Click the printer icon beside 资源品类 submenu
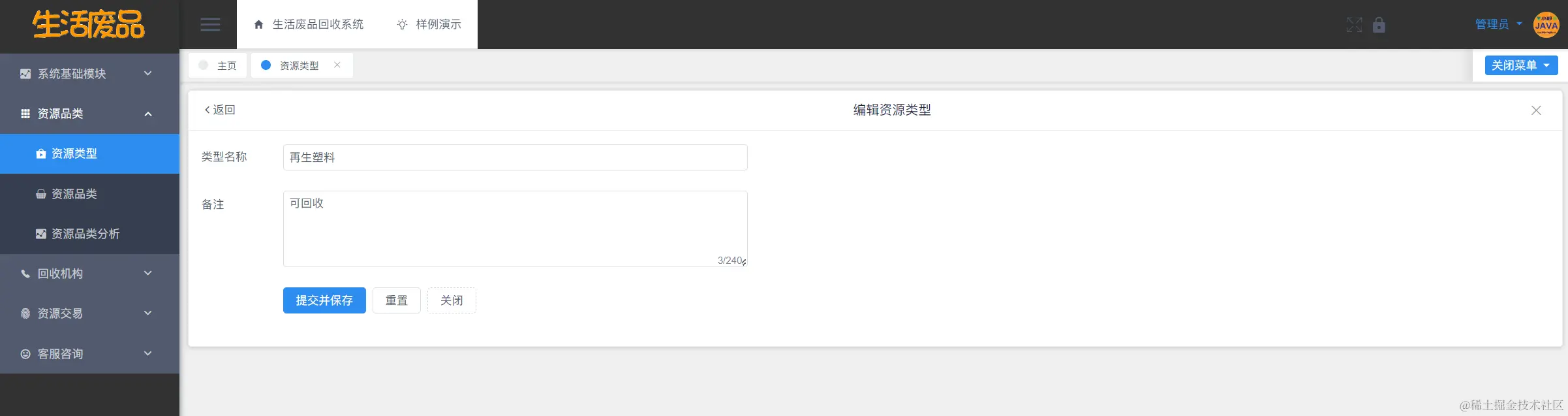This screenshot has width=1568, height=416. [41, 194]
